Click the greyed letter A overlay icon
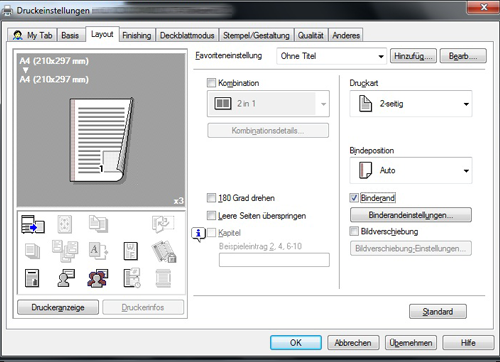Image resolution: width=500 pixels, height=362 pixels. click(98, 251)
